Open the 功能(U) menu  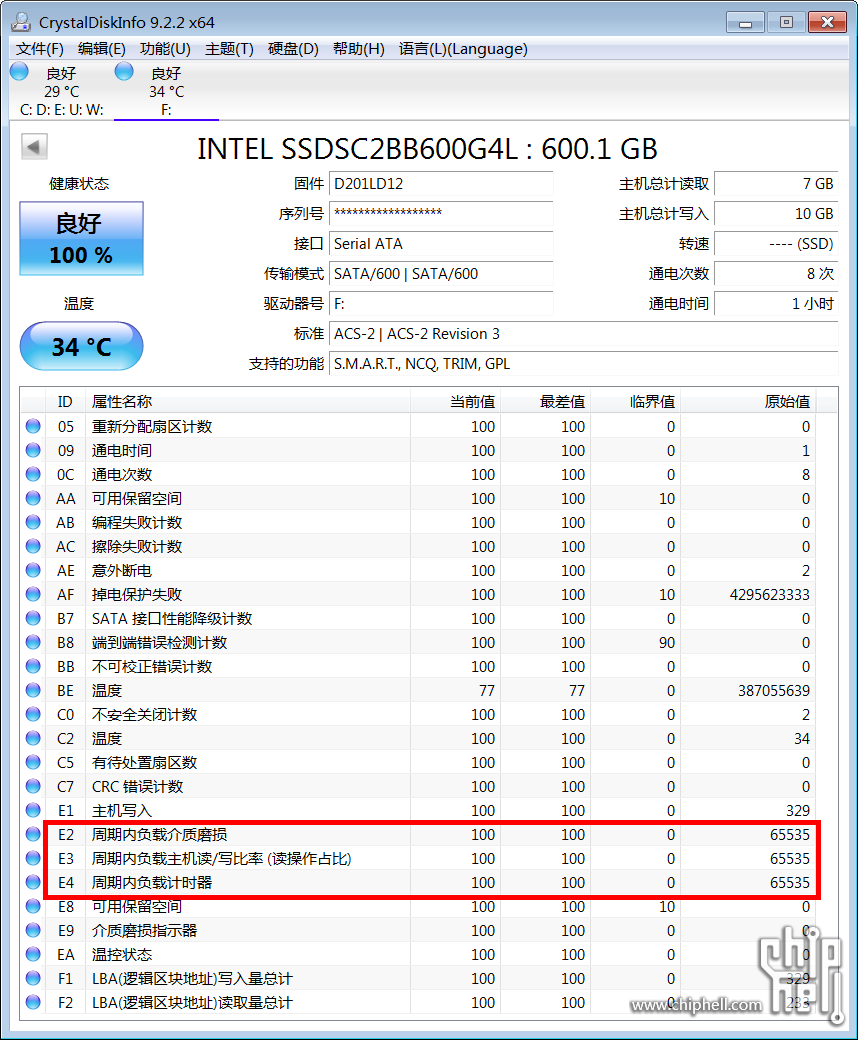[x=165, y=49]
